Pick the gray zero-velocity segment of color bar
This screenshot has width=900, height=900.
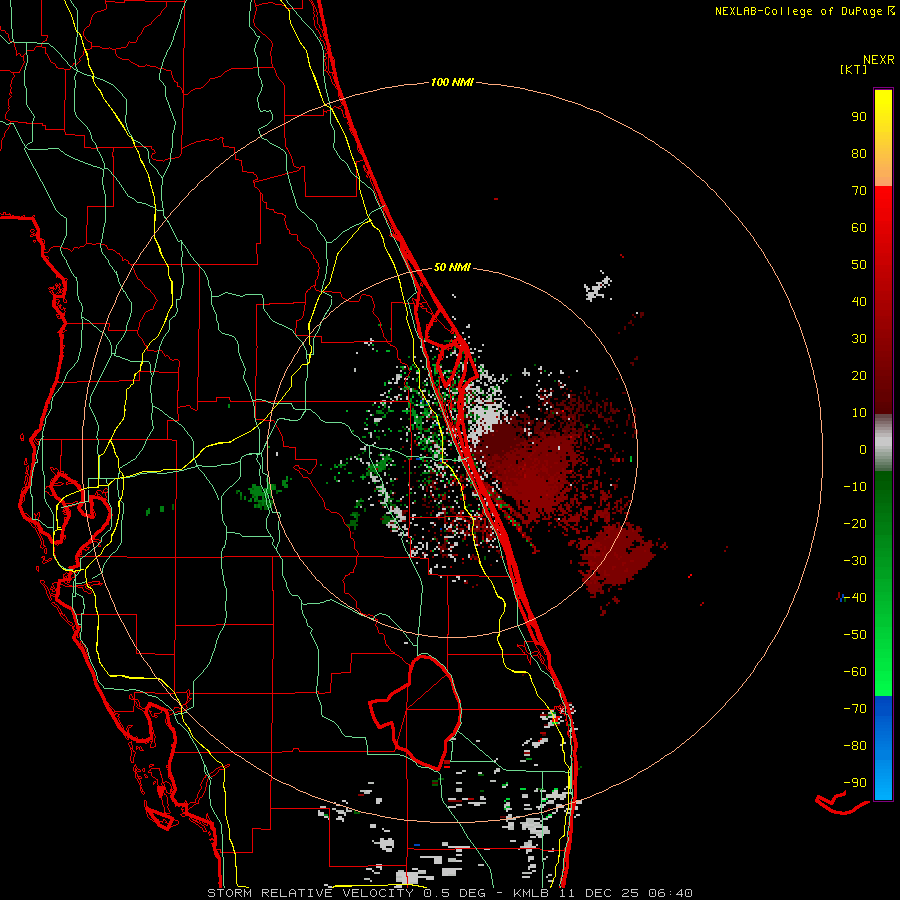883,443
